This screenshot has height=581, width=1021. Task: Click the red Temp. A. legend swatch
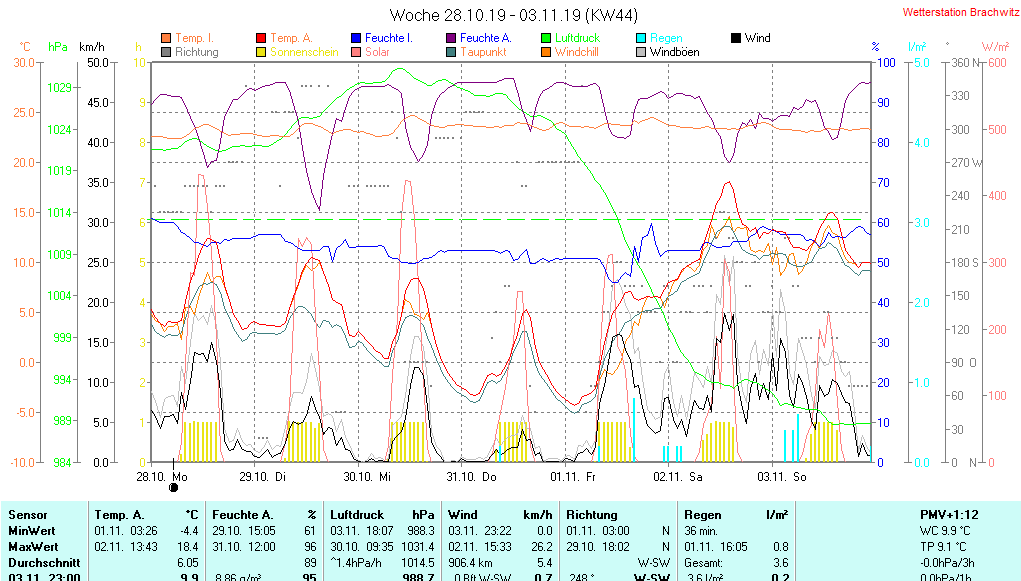262,38
